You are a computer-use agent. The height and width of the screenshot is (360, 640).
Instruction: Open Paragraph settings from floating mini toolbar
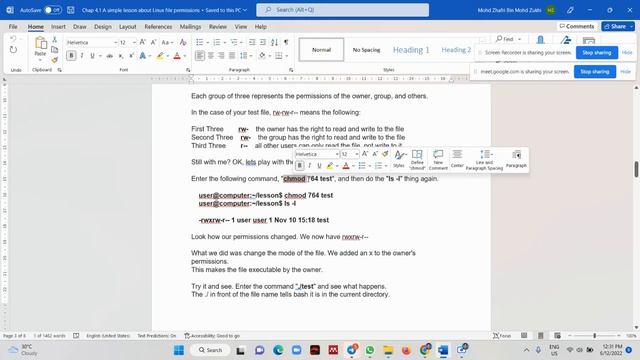coord(516,159)
